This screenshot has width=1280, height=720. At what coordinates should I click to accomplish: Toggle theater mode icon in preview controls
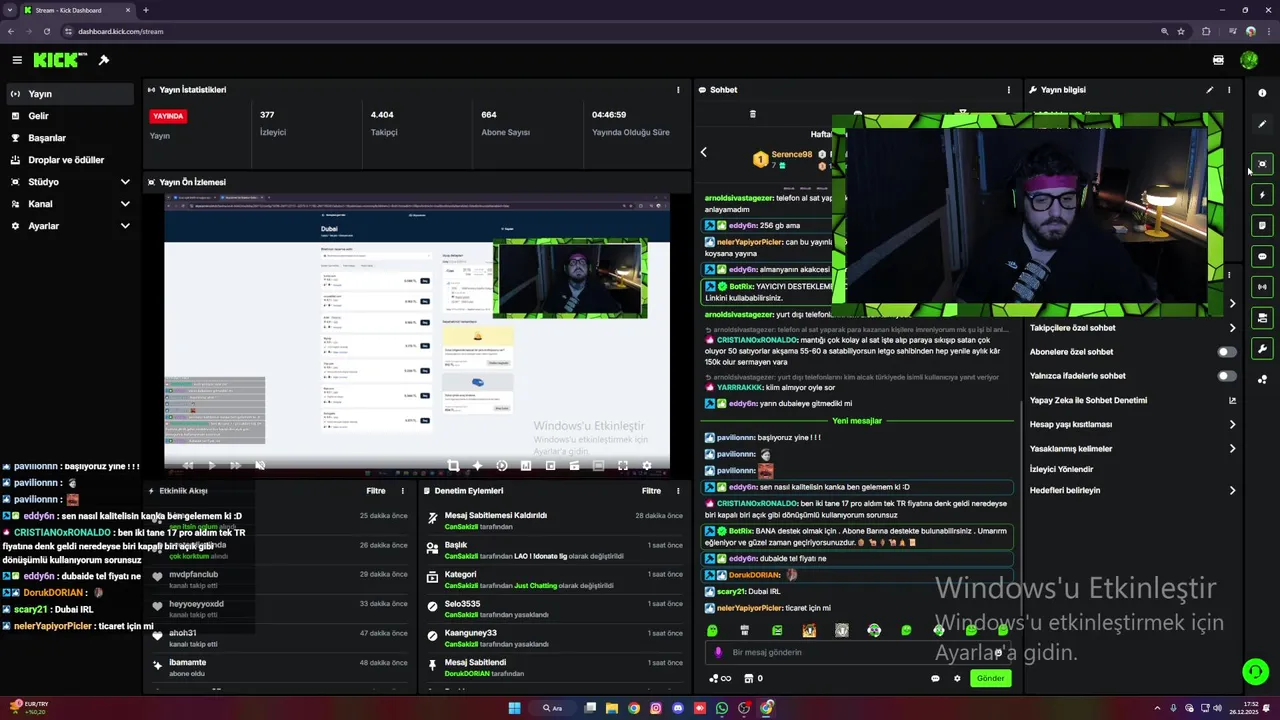pos(598,465)
